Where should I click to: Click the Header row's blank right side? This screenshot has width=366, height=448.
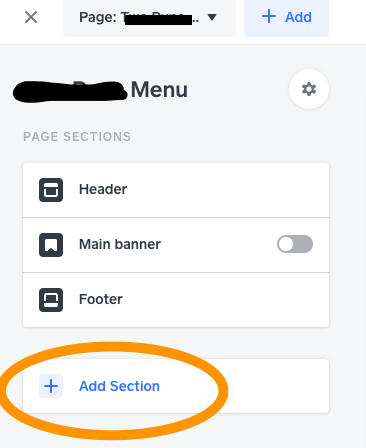tap(227, 190)
